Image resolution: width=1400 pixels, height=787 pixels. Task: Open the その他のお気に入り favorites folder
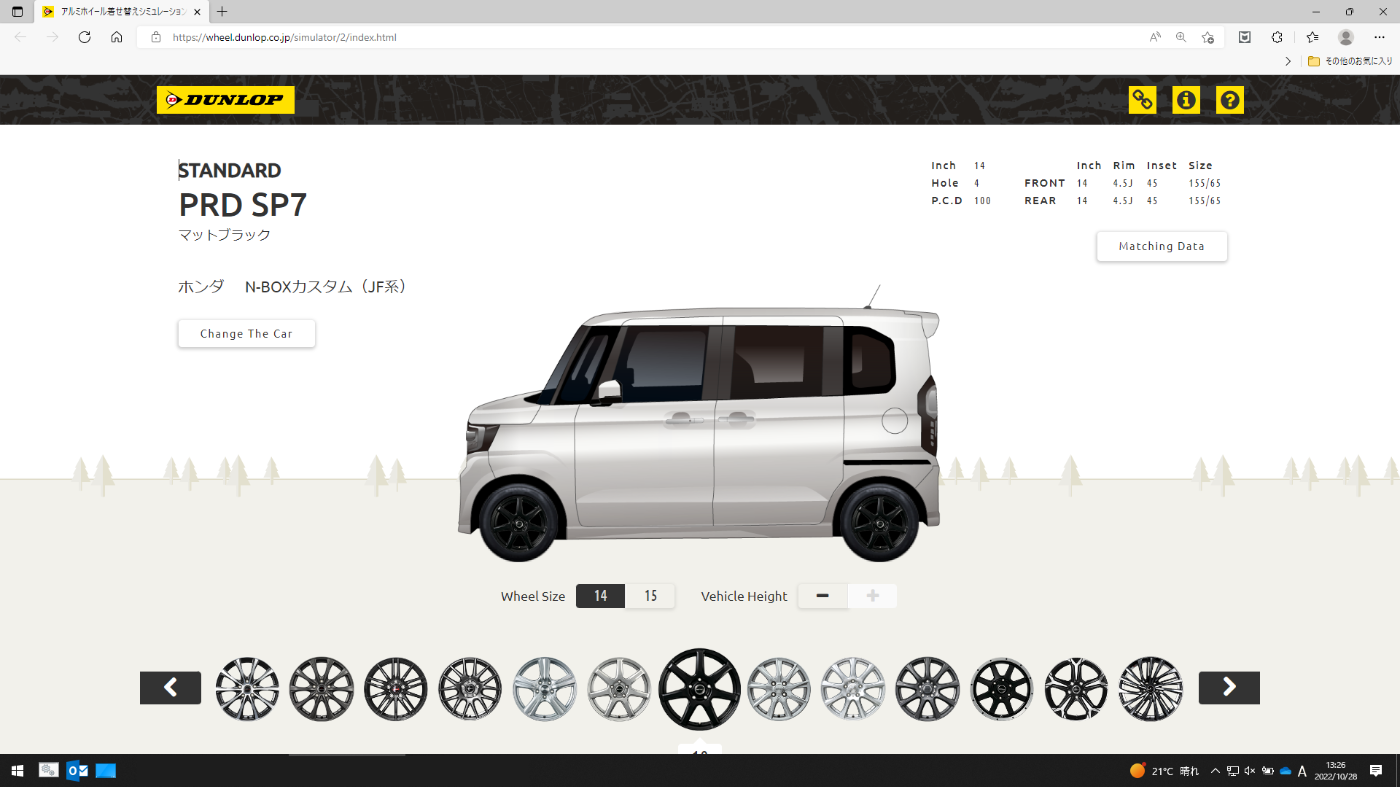point(1349,61)
